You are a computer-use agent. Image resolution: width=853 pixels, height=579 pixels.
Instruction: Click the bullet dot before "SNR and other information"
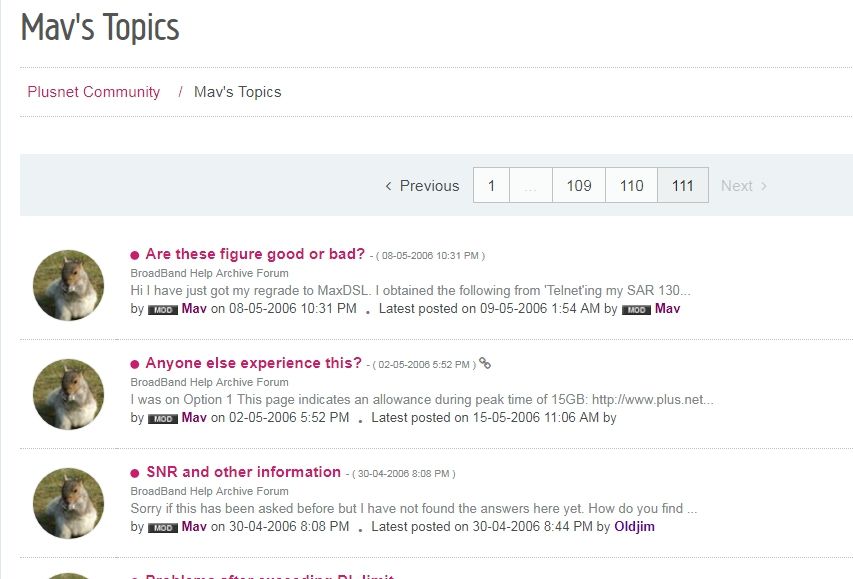[135, 472]
